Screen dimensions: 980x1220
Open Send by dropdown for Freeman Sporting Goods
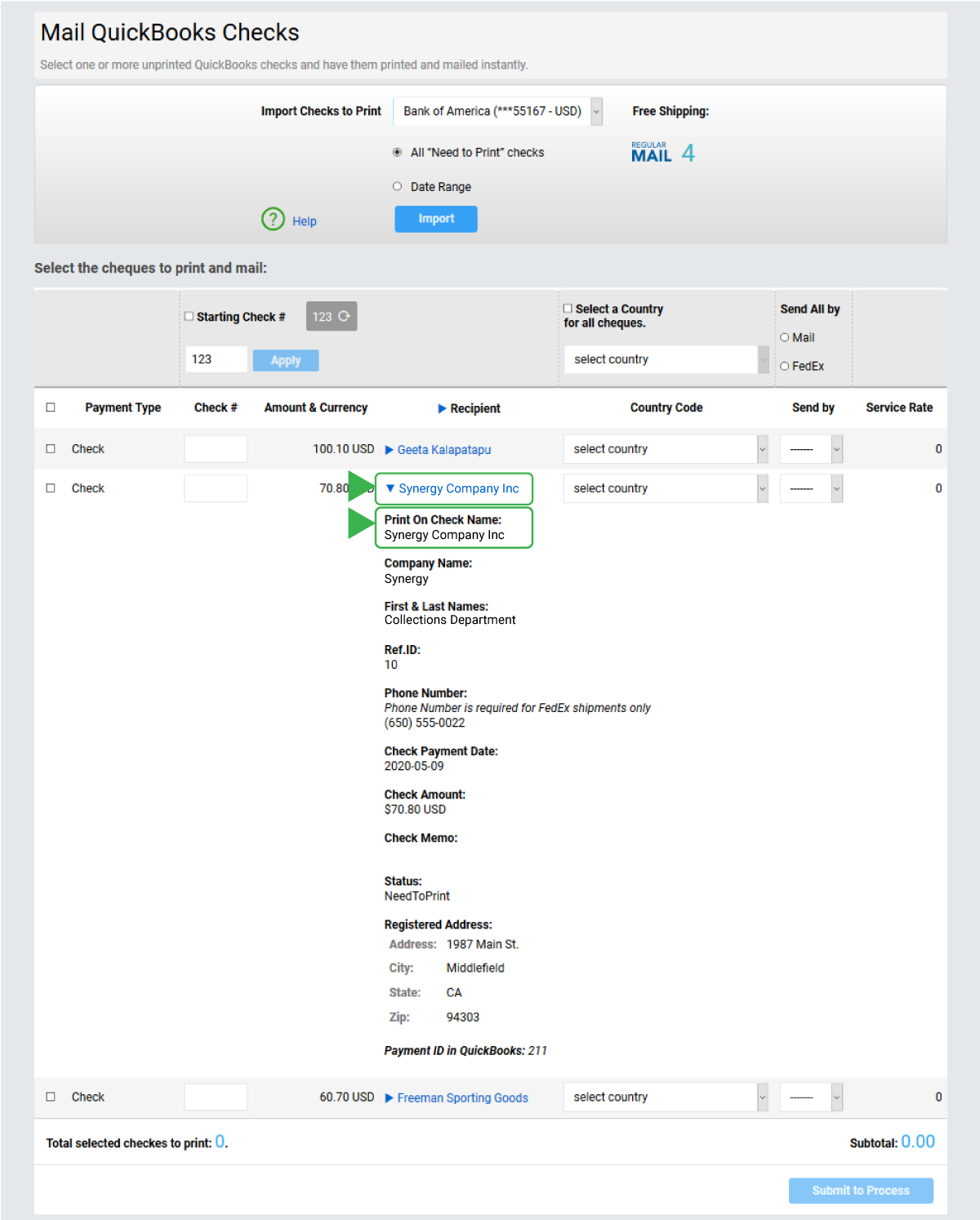pyautogui.click(x=811, y=1097)
